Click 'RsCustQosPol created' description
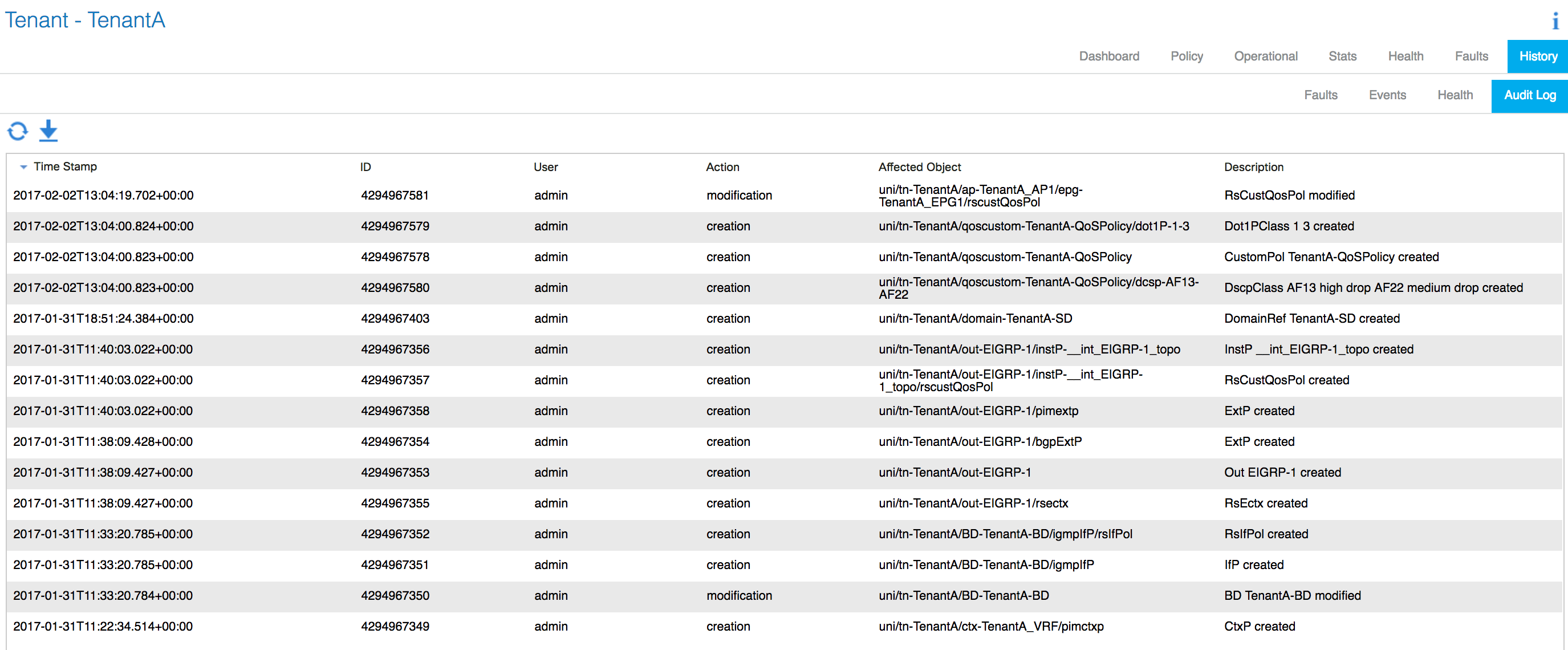 tap(1286, 380)
